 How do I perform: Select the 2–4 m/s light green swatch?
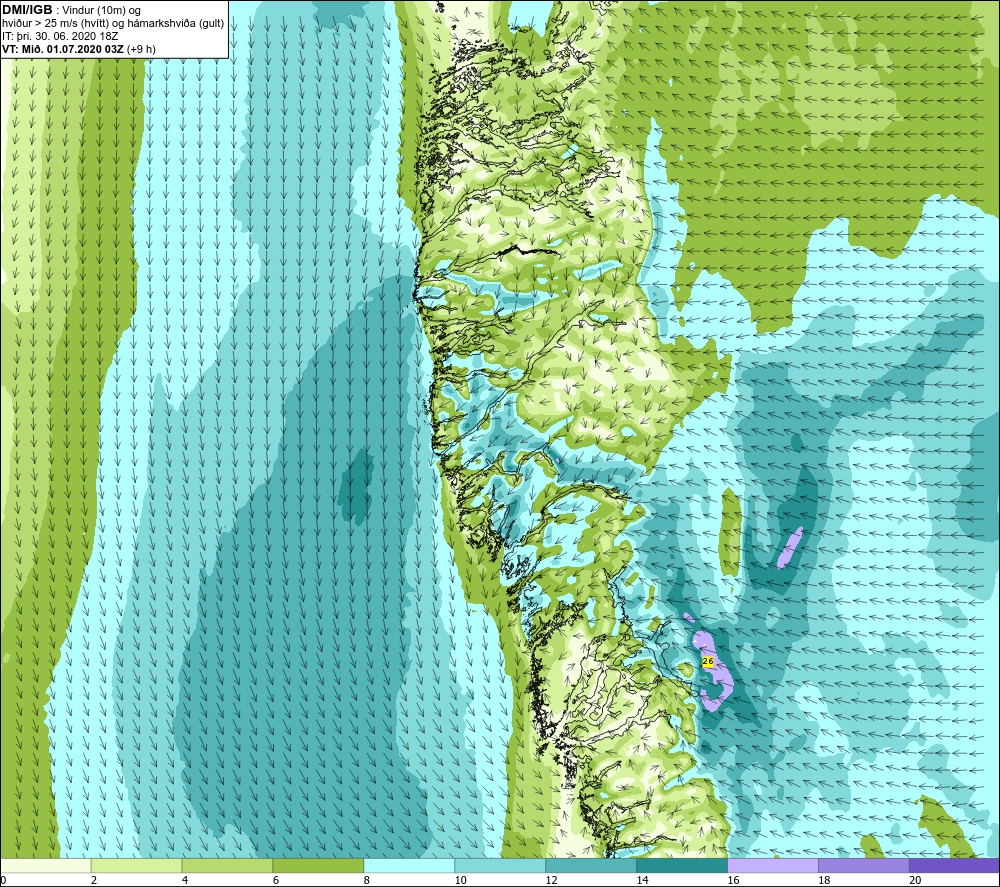click(136, 865)
